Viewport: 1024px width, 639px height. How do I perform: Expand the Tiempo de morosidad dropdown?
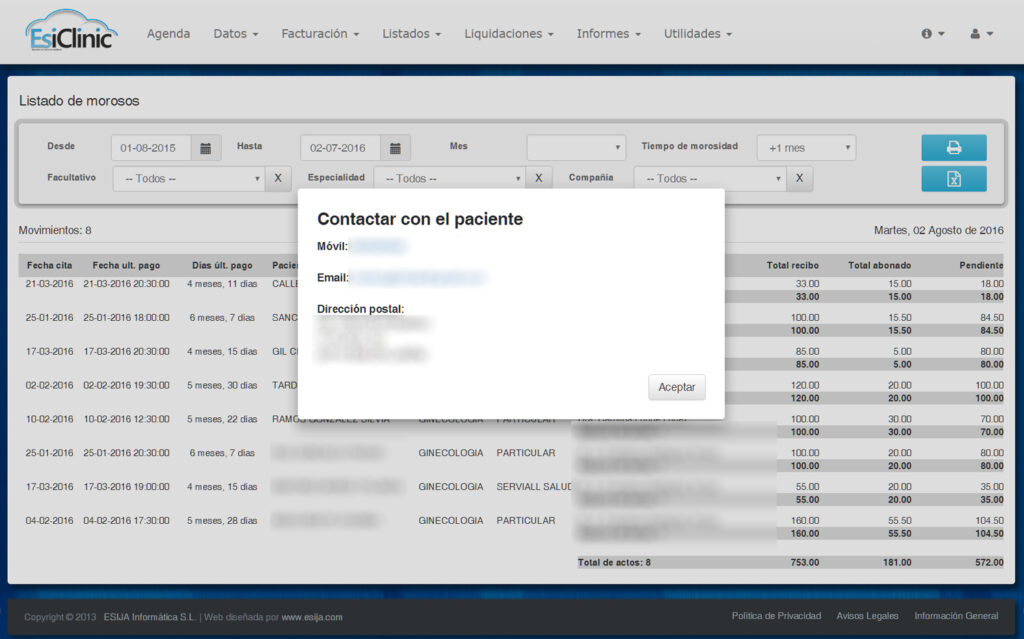[806, 148]
